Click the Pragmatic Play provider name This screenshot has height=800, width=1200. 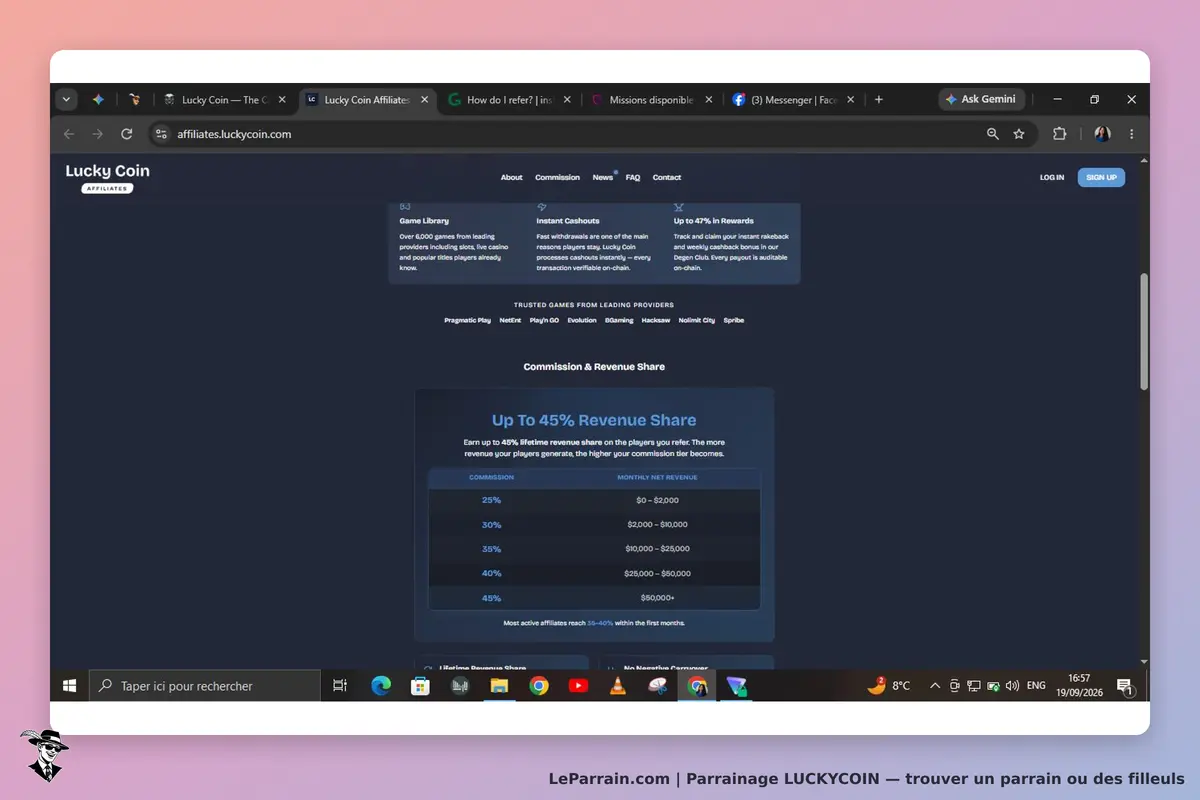[468, 320]
